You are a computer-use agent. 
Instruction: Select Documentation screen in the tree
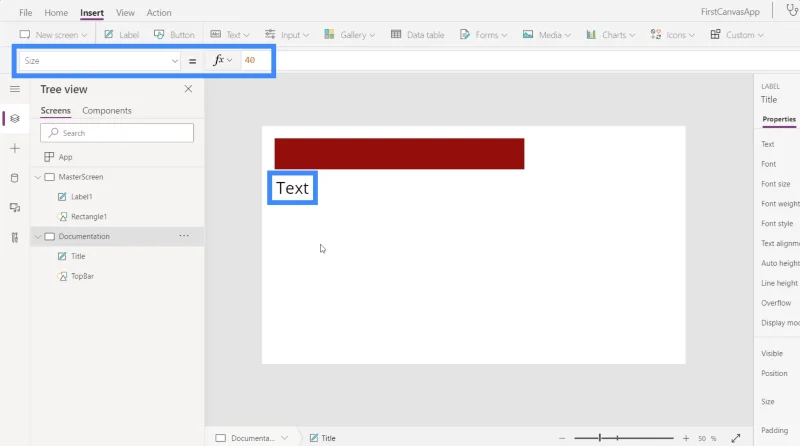[x=84, y=236]
